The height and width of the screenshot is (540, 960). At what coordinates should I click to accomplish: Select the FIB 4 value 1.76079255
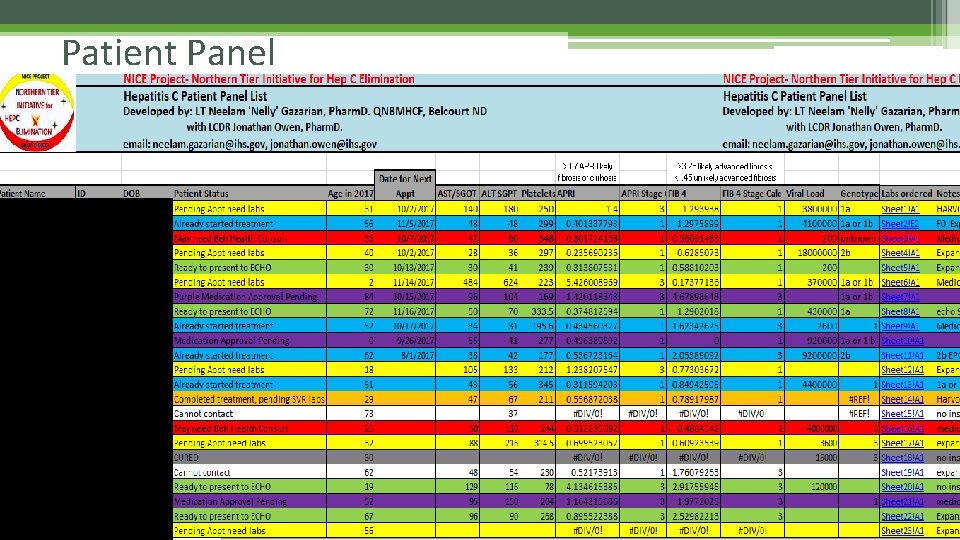click(693, 472)
